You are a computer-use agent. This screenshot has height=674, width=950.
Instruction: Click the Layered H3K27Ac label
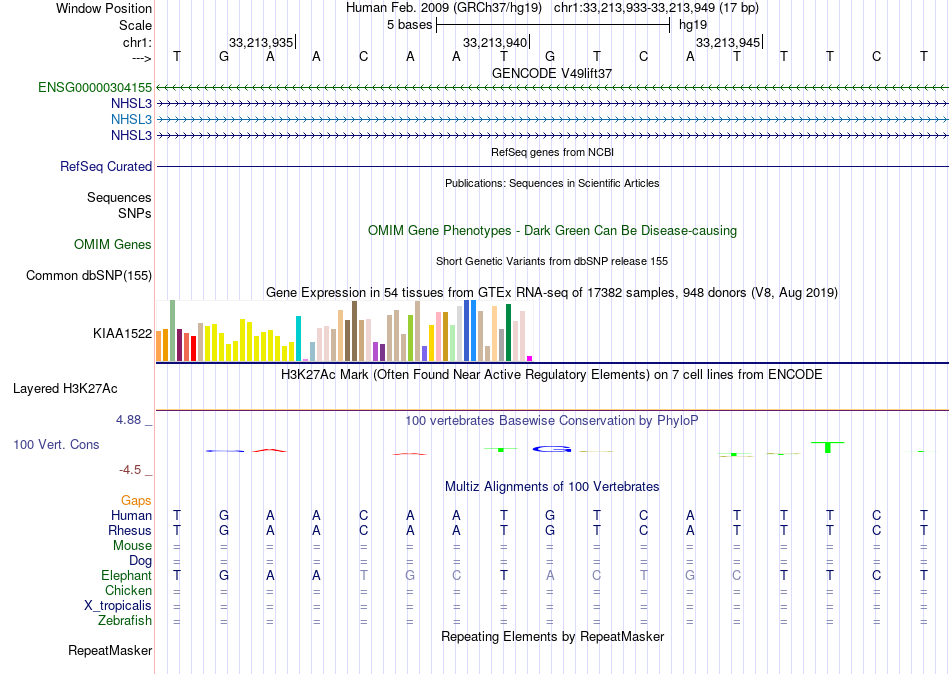[x=65, y=389]
